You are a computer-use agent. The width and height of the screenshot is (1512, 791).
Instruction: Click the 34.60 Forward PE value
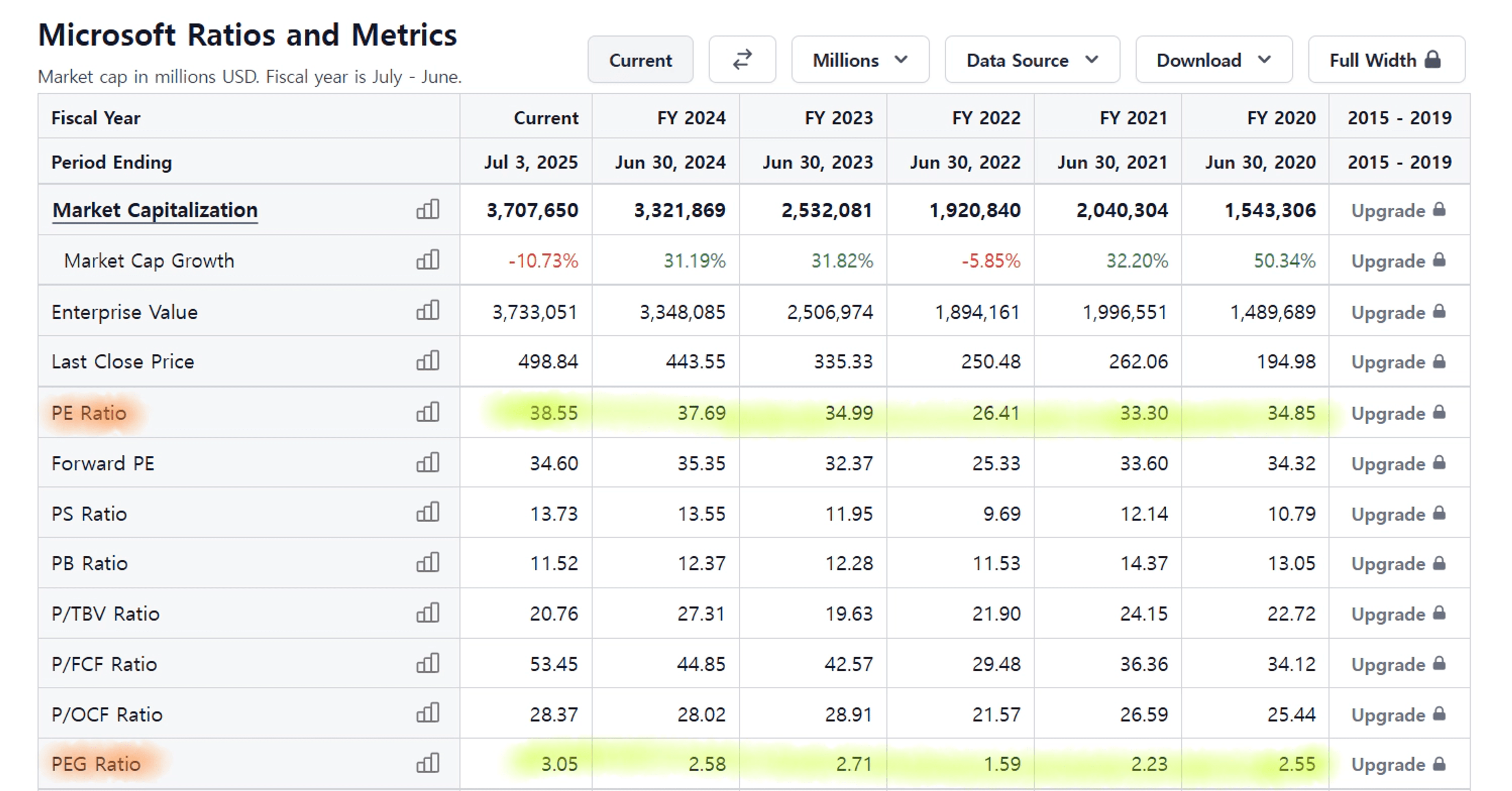coord(554,464)
